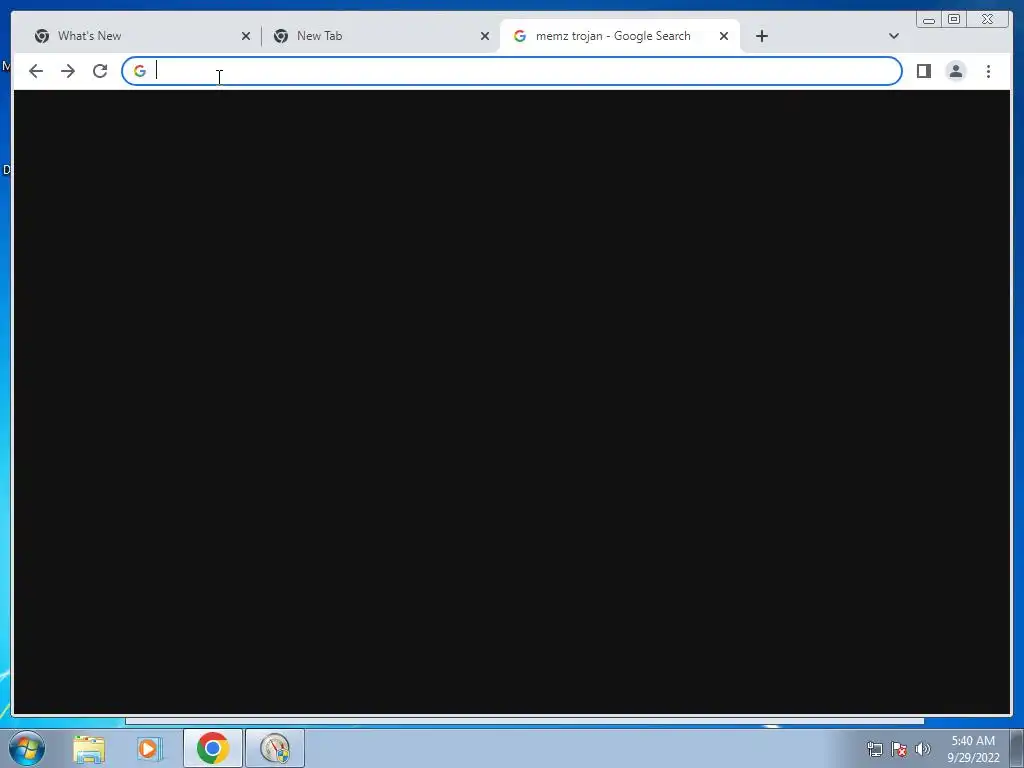Image resolution: width=1024 pixels, height=768 pixels.
Task: Close the What's New tab
Action: [x=246, y=37]
